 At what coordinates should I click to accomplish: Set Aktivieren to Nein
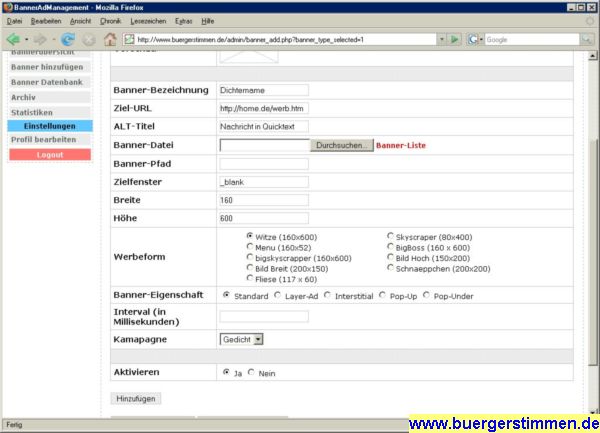pos(251,372)
